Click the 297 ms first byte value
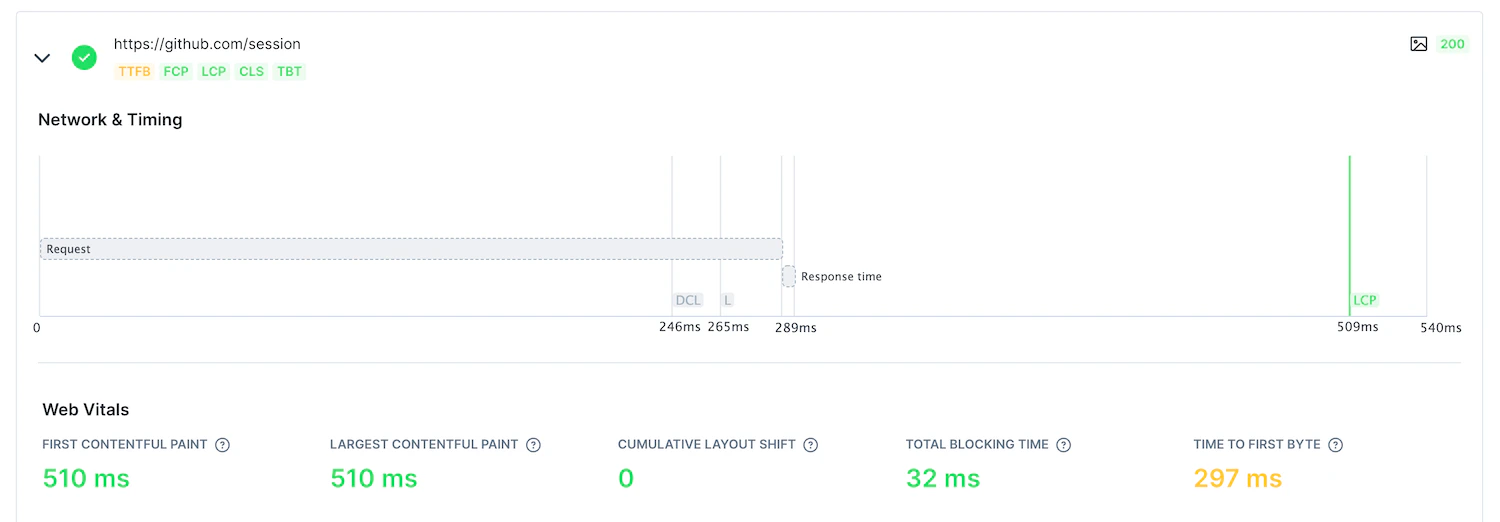 (x=1238, y=479)
